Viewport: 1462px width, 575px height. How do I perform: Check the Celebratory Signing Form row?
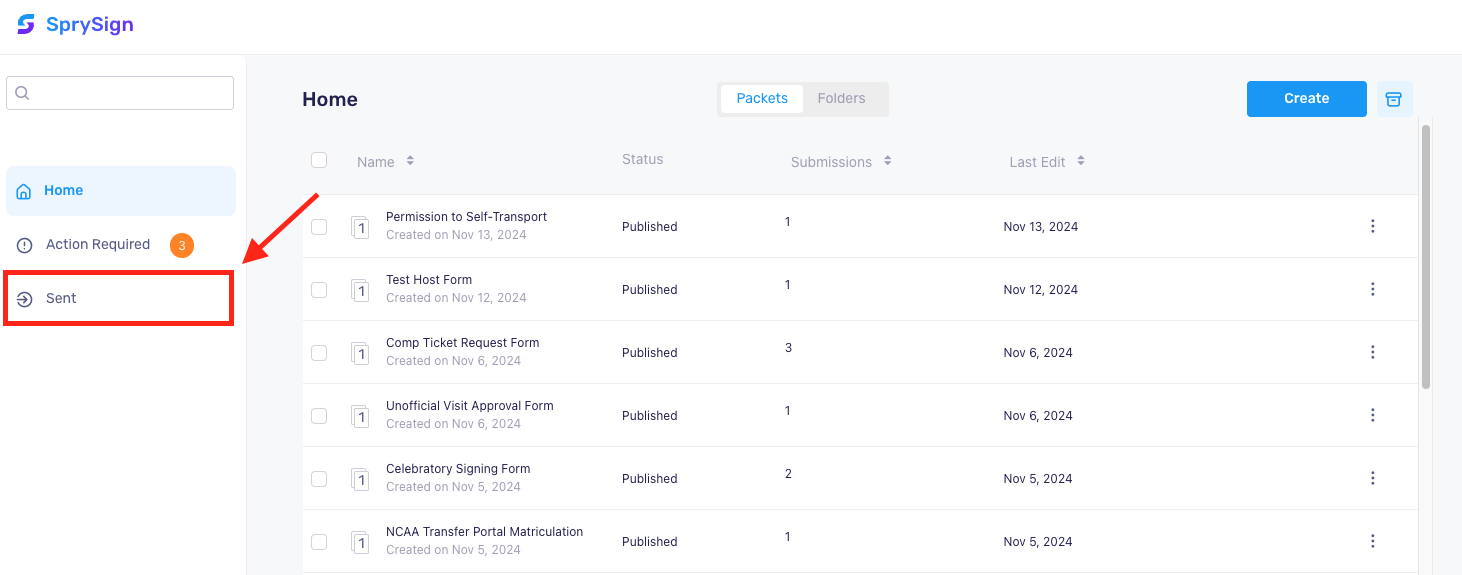click(x=319, y=479)
